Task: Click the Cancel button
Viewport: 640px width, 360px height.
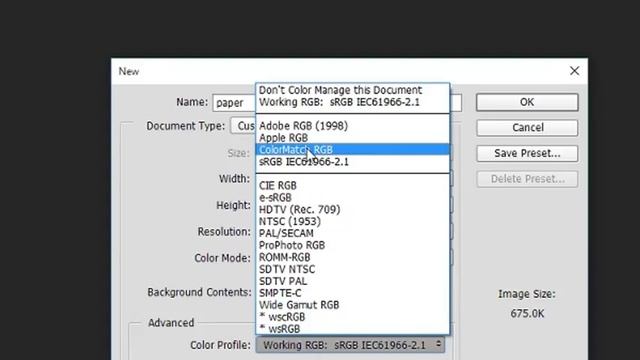Action: pyautogui.click(x=527, y=128)
